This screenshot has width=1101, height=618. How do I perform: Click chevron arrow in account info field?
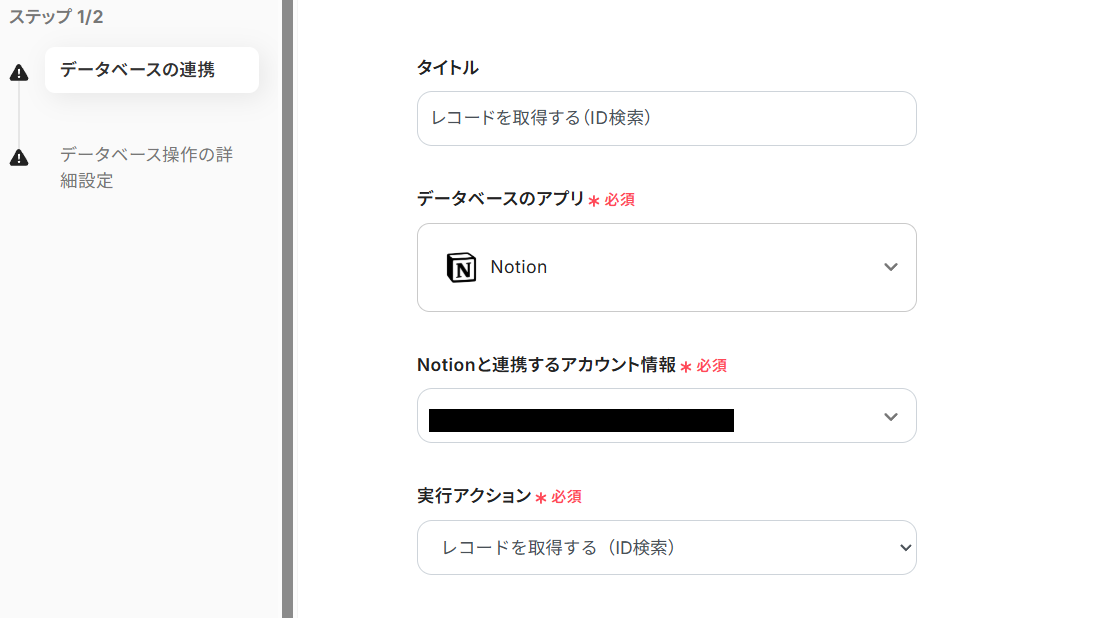[891, 416]
